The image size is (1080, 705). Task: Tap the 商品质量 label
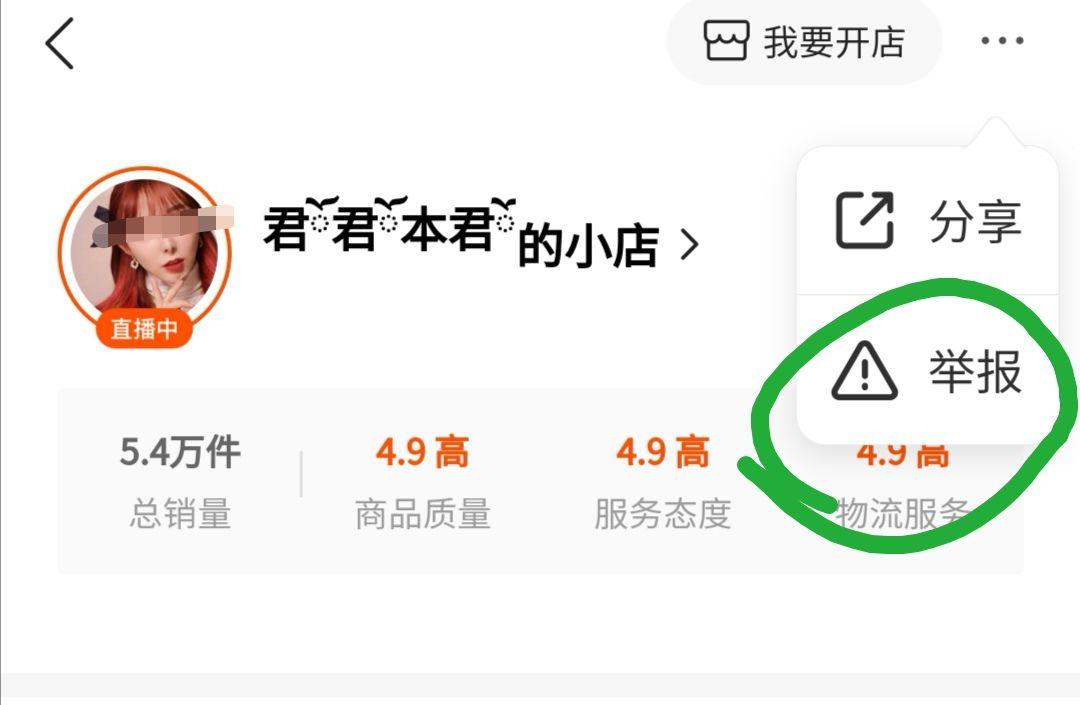pos(422,514)
